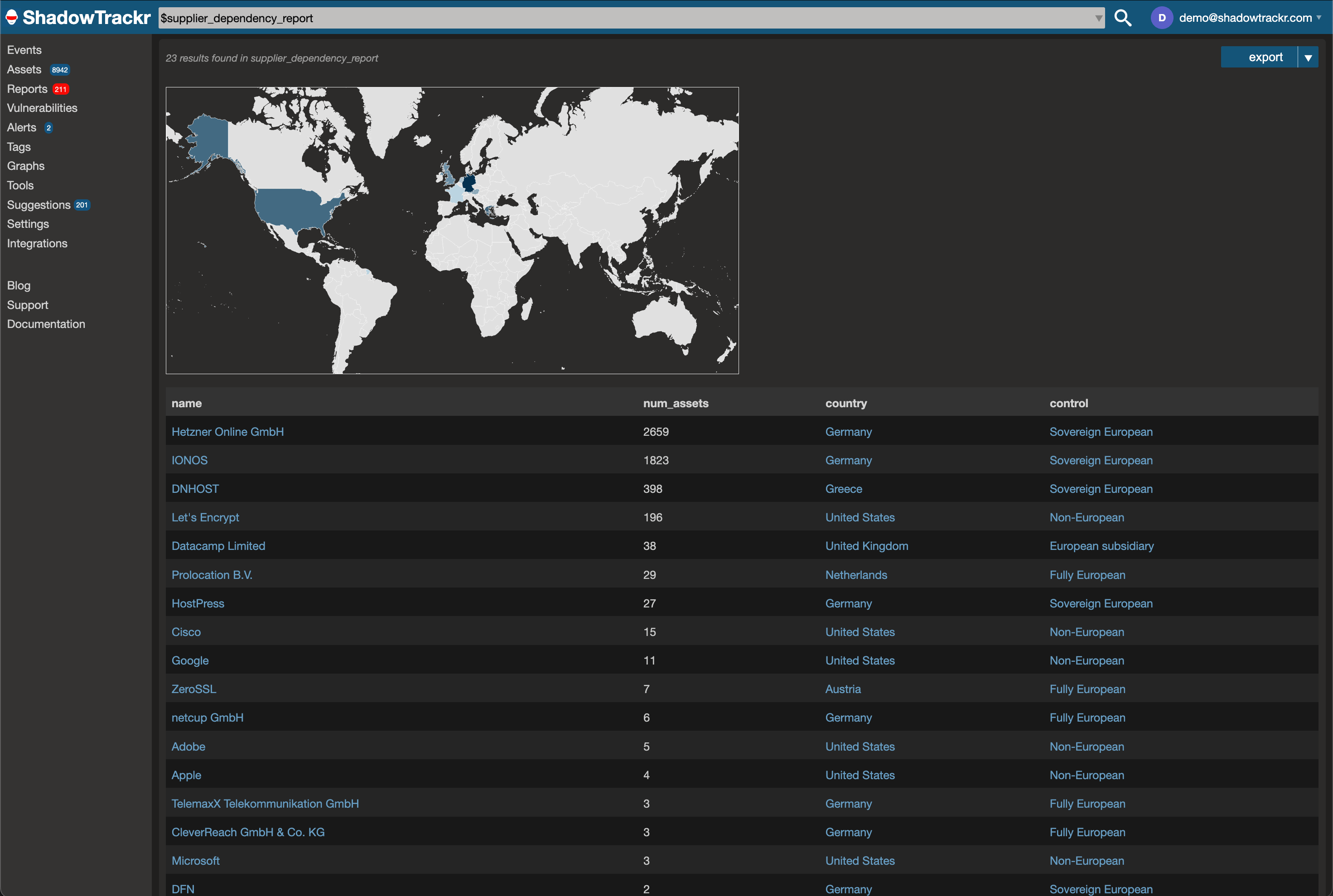Click Sovereign European in Hetzner row
This screenshot has width=1333, height=896.
tap(1101, 432)
